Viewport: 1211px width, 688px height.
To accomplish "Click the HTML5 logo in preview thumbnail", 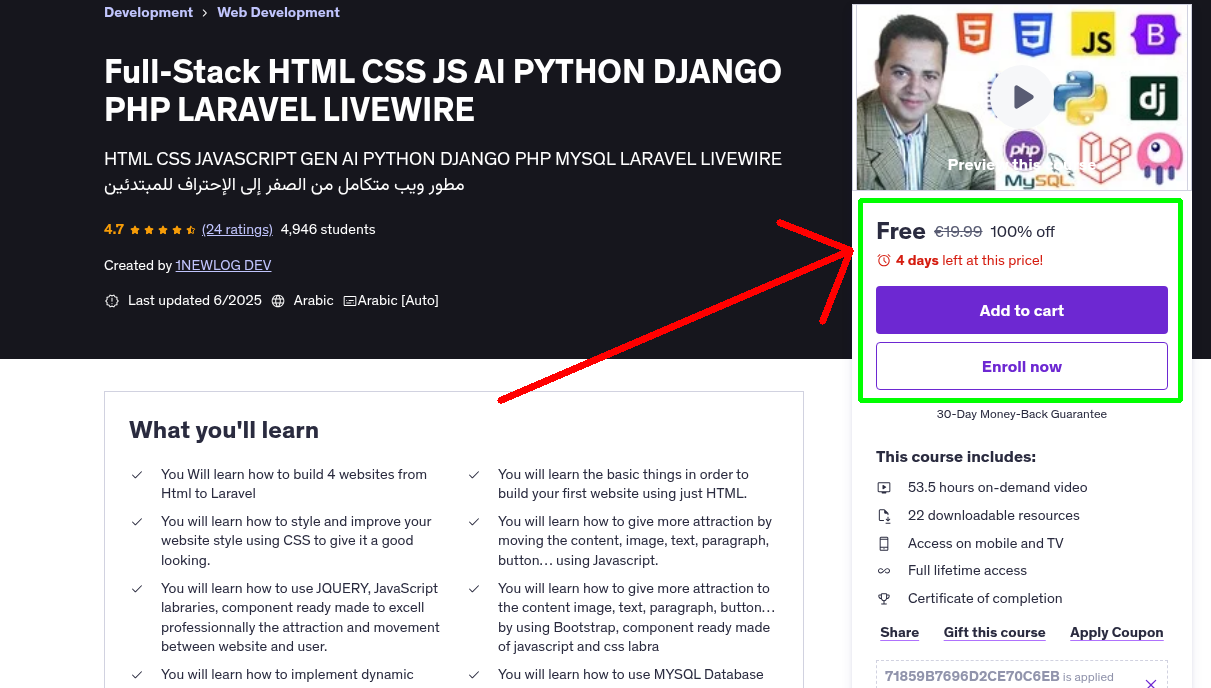I will 973,33.
